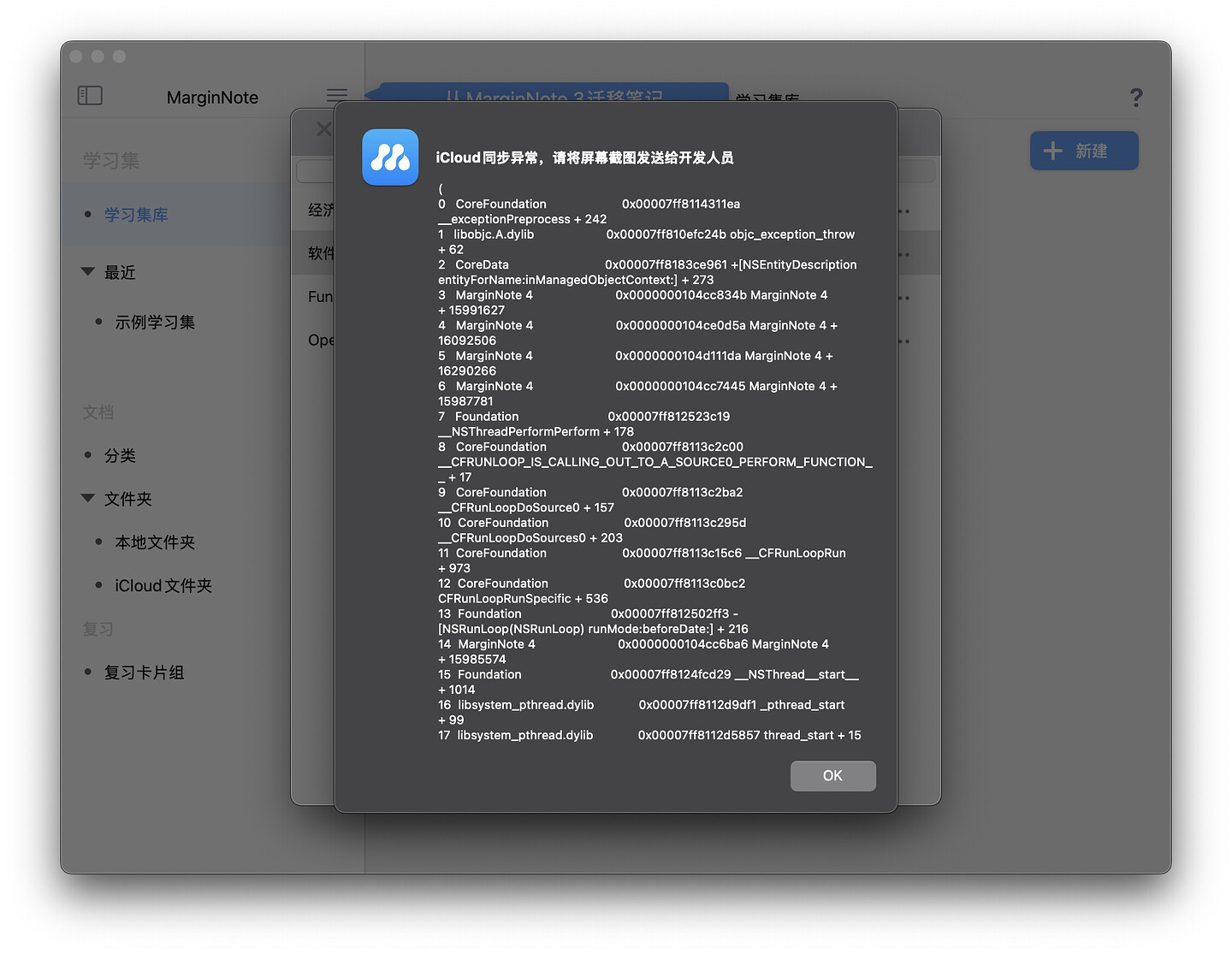Click the 复习 section label
This screenshot has height=954, width=1232.
coord(98,629)
